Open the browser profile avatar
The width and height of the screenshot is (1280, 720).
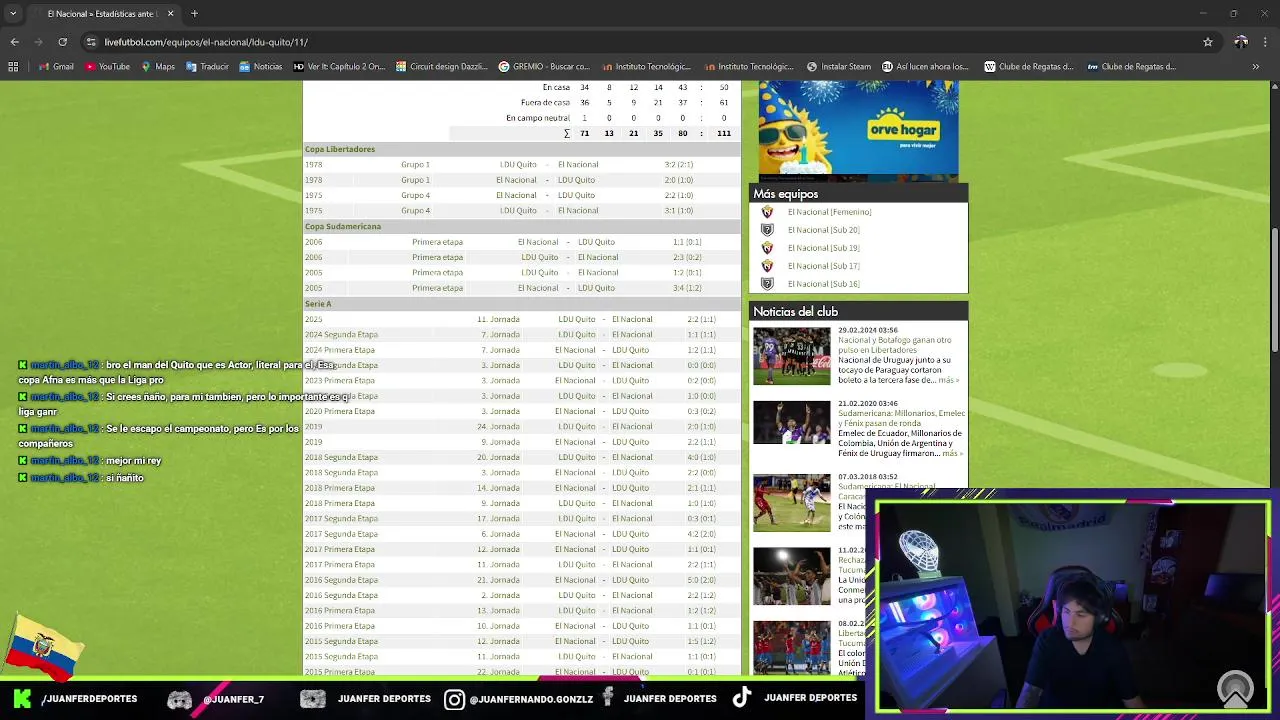coord(1241,42)
